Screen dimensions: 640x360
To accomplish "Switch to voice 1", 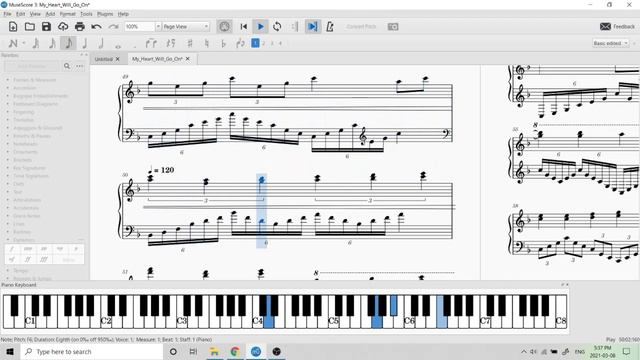I will [255, 43].
